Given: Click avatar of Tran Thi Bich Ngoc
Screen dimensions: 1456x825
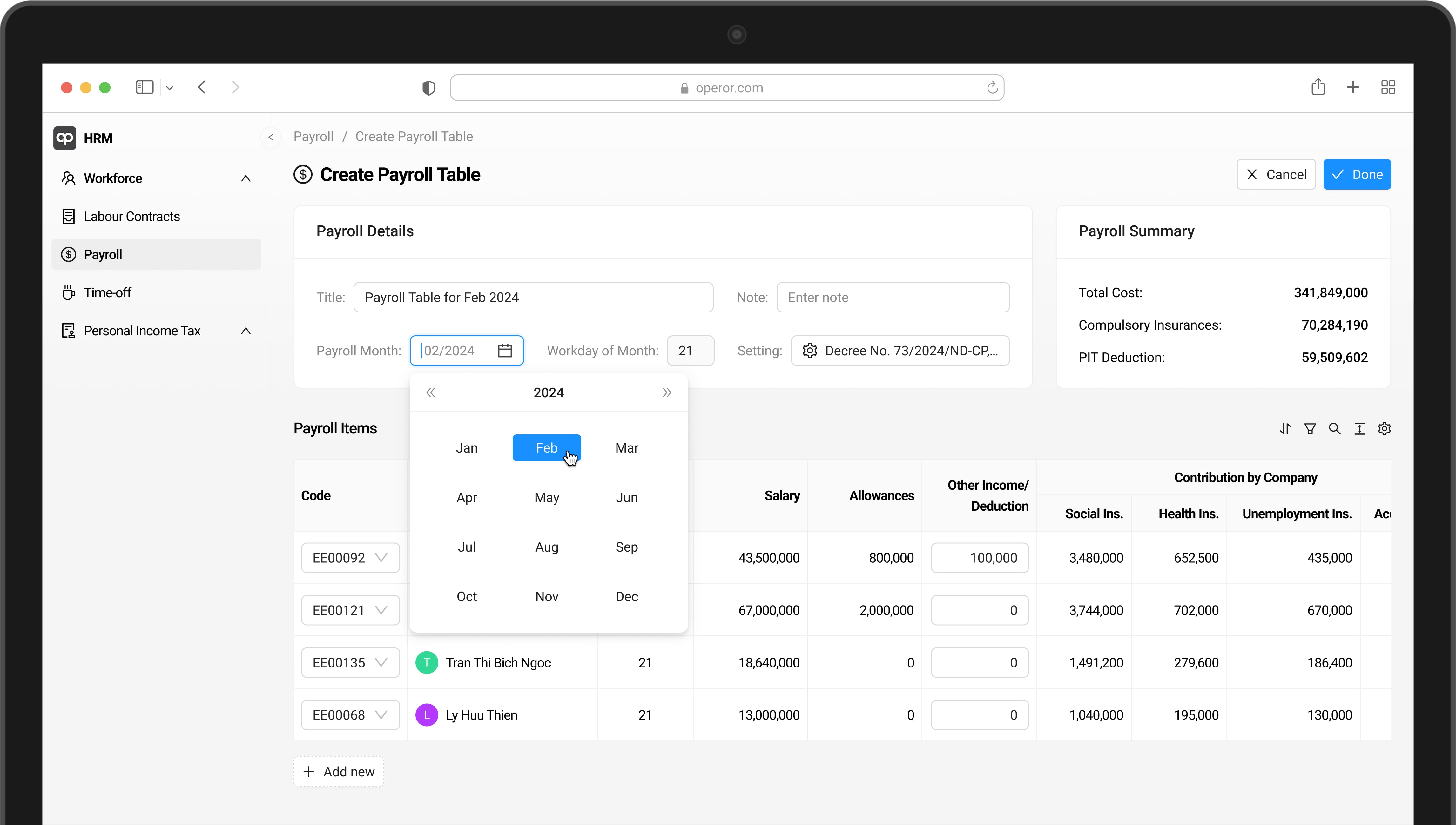Looking at the screenshot, I should point(426,662).
